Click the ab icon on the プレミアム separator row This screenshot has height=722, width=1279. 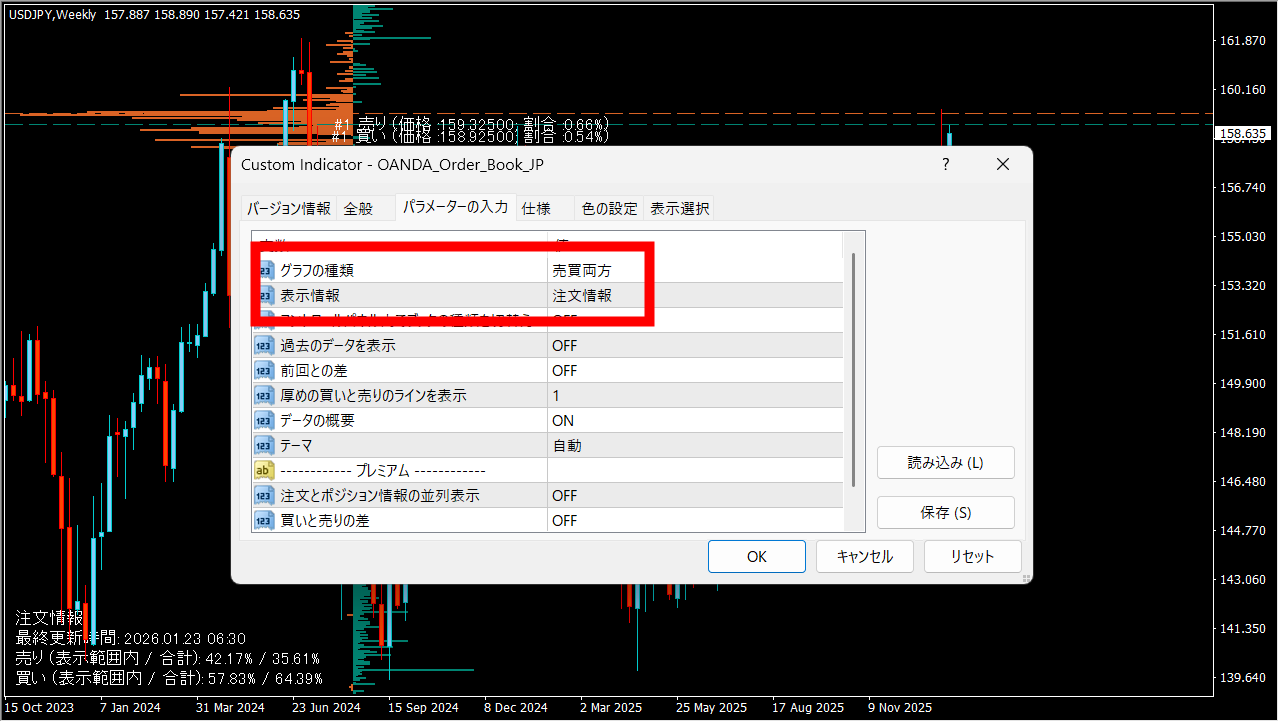click(264, 470)
